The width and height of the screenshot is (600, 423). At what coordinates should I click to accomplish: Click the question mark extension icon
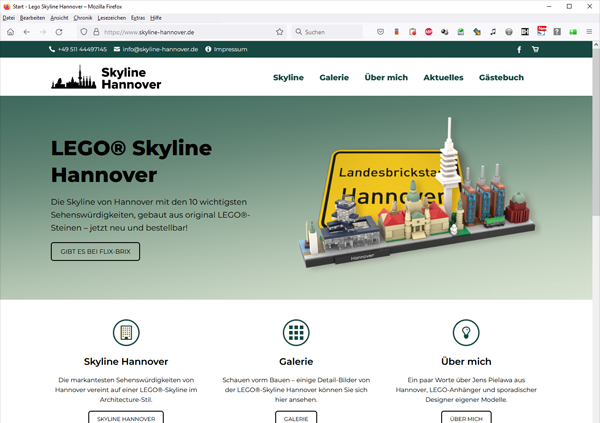pos(557,32)
